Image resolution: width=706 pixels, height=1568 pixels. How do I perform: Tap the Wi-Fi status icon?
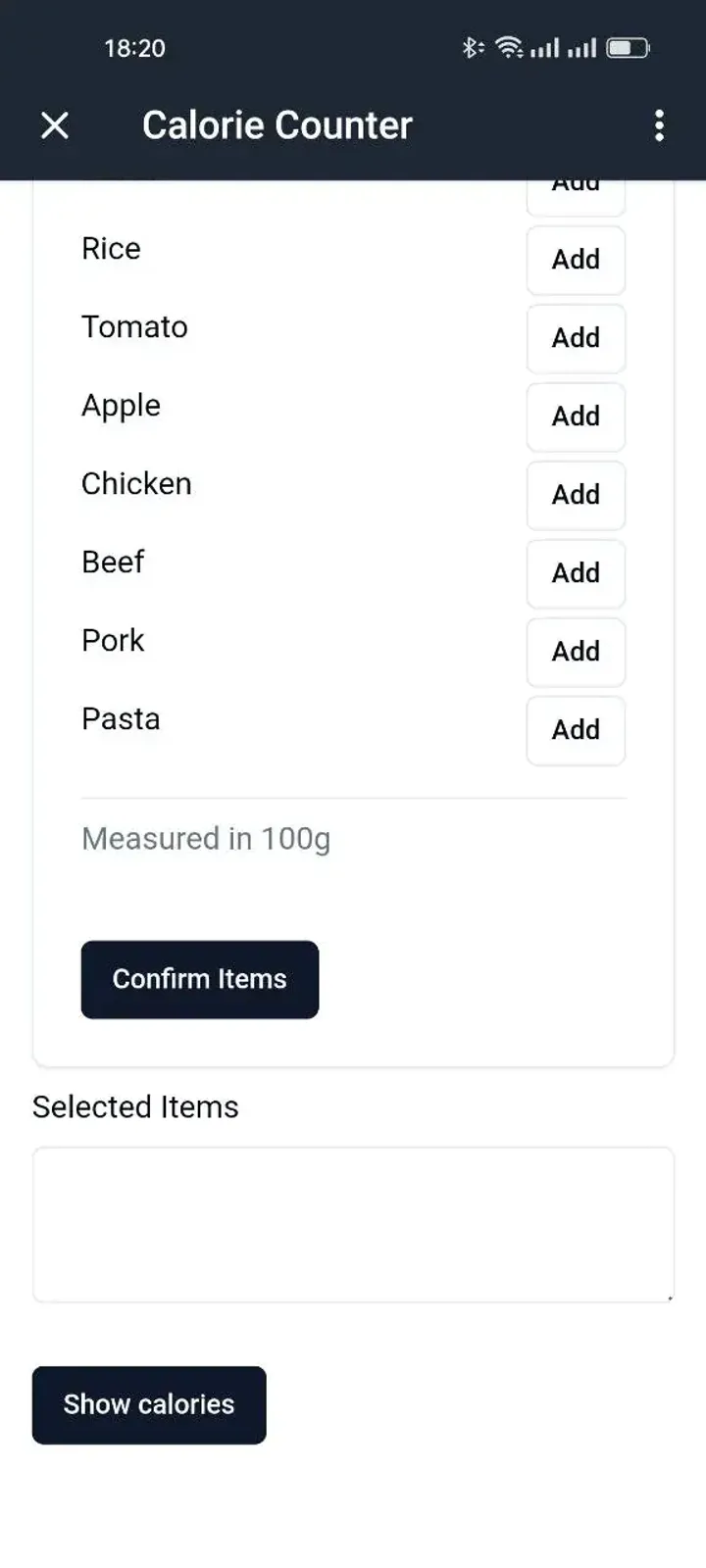coord(509,47)
